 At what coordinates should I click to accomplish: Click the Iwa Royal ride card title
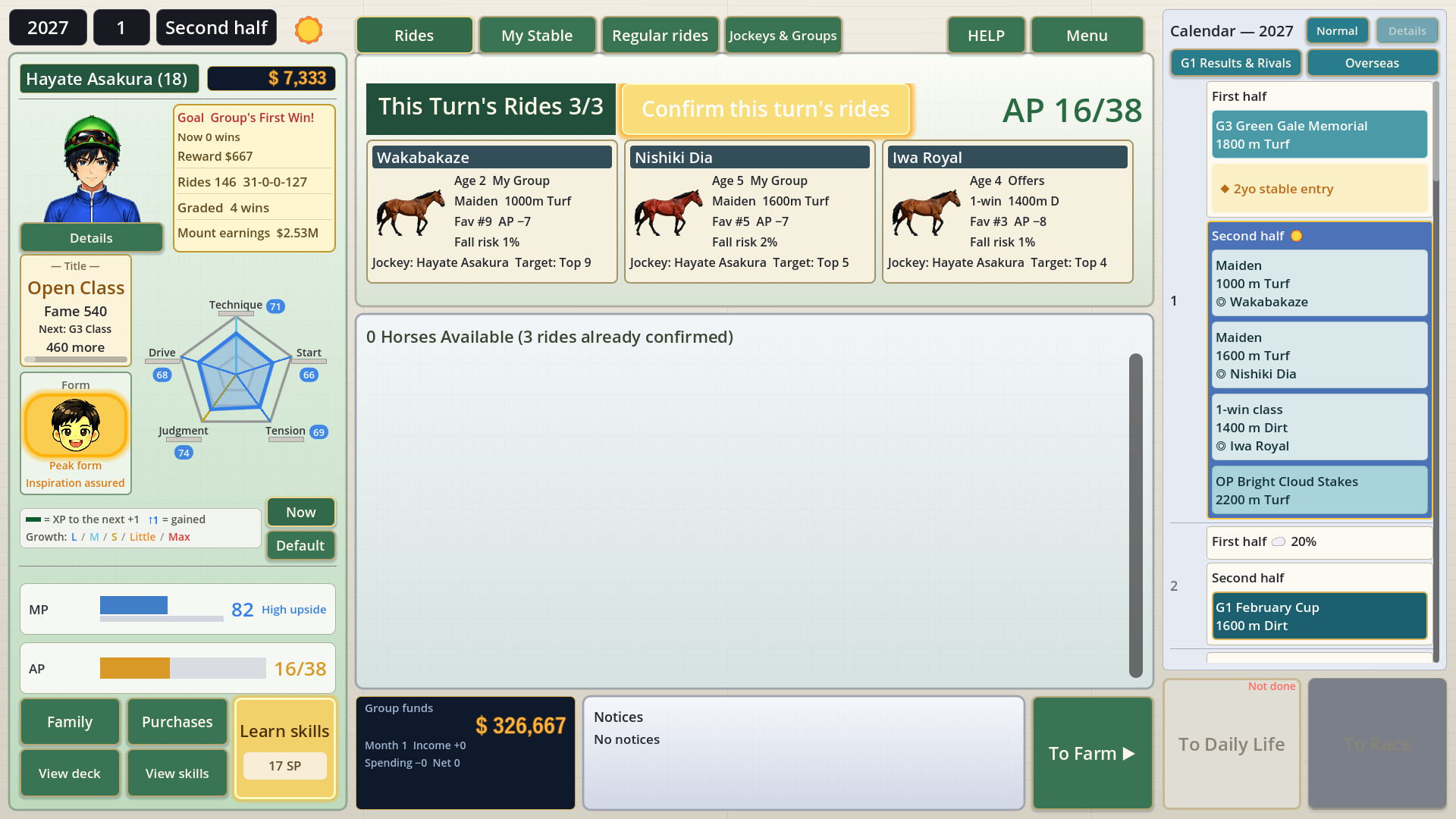(1007, 158)
